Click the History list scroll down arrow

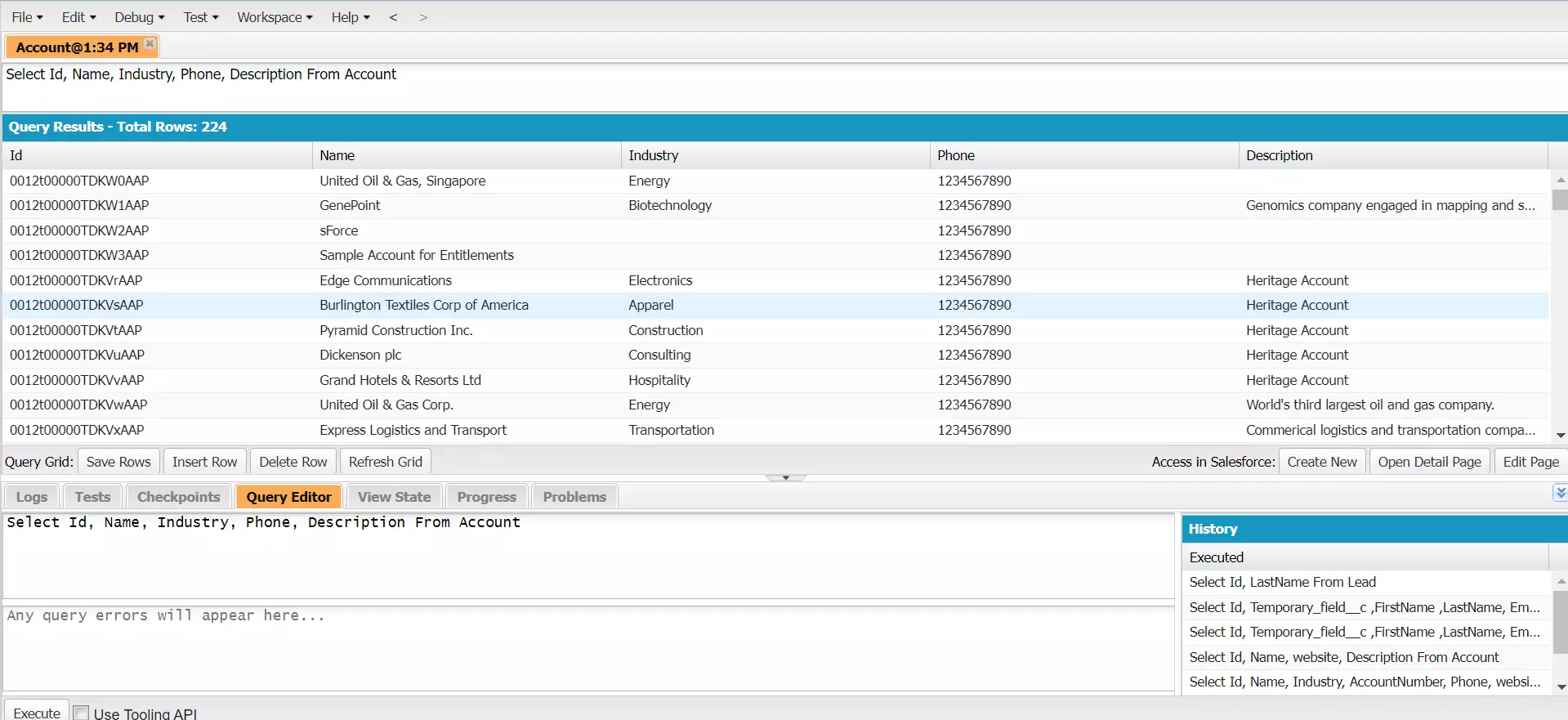(x=1561, y=687)
